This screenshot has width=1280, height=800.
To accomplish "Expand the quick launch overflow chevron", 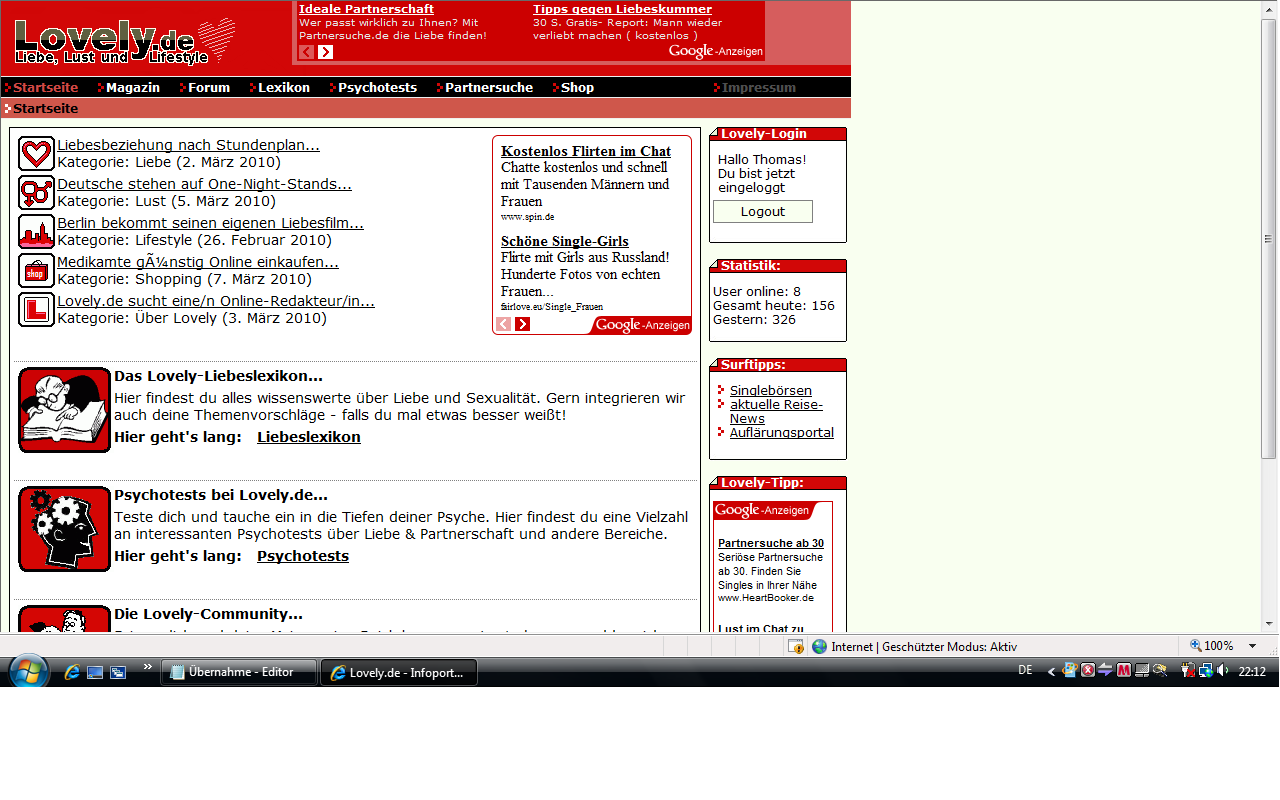I will 148,667.
